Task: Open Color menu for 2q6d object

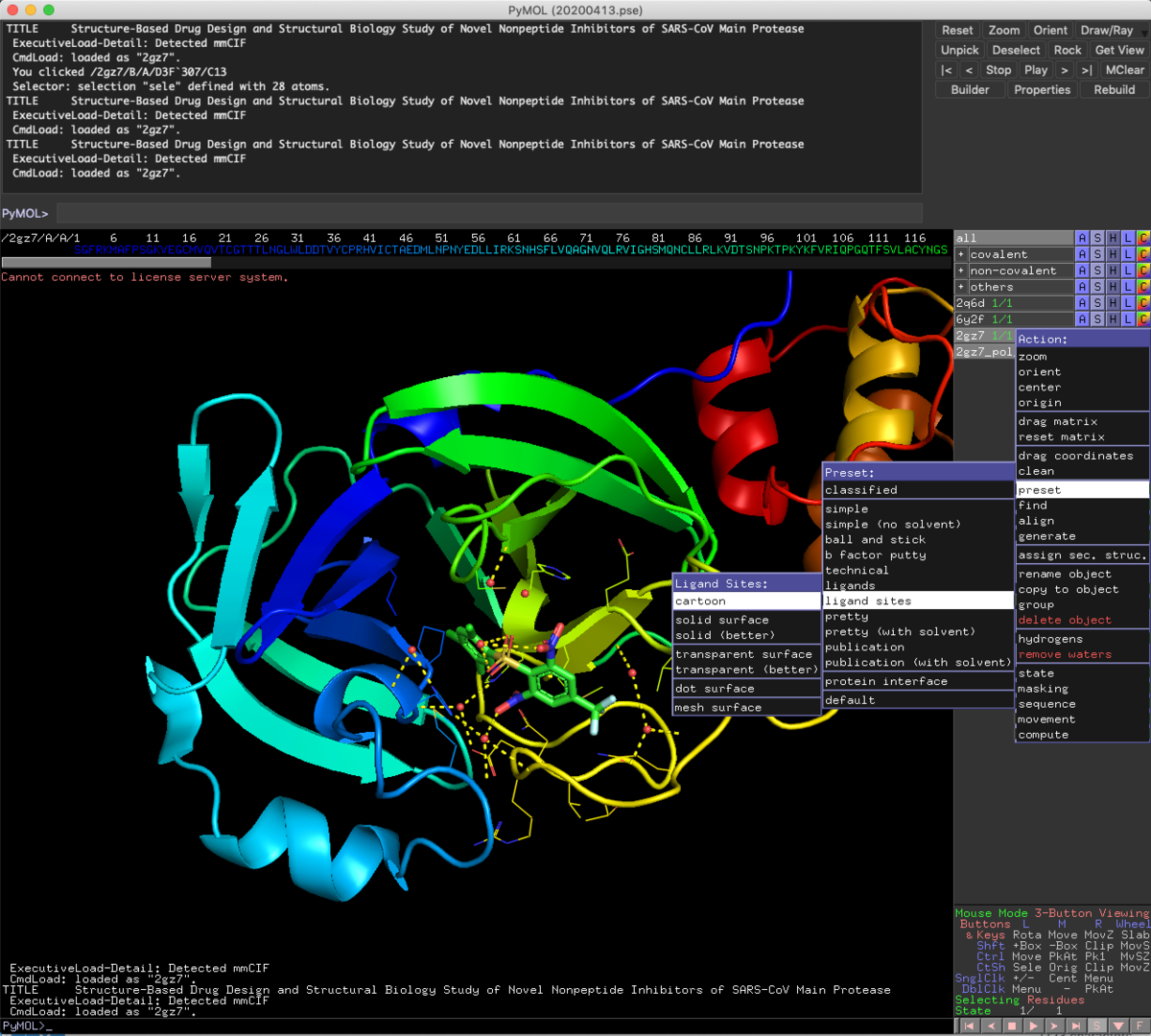Action: [1143, 303]
